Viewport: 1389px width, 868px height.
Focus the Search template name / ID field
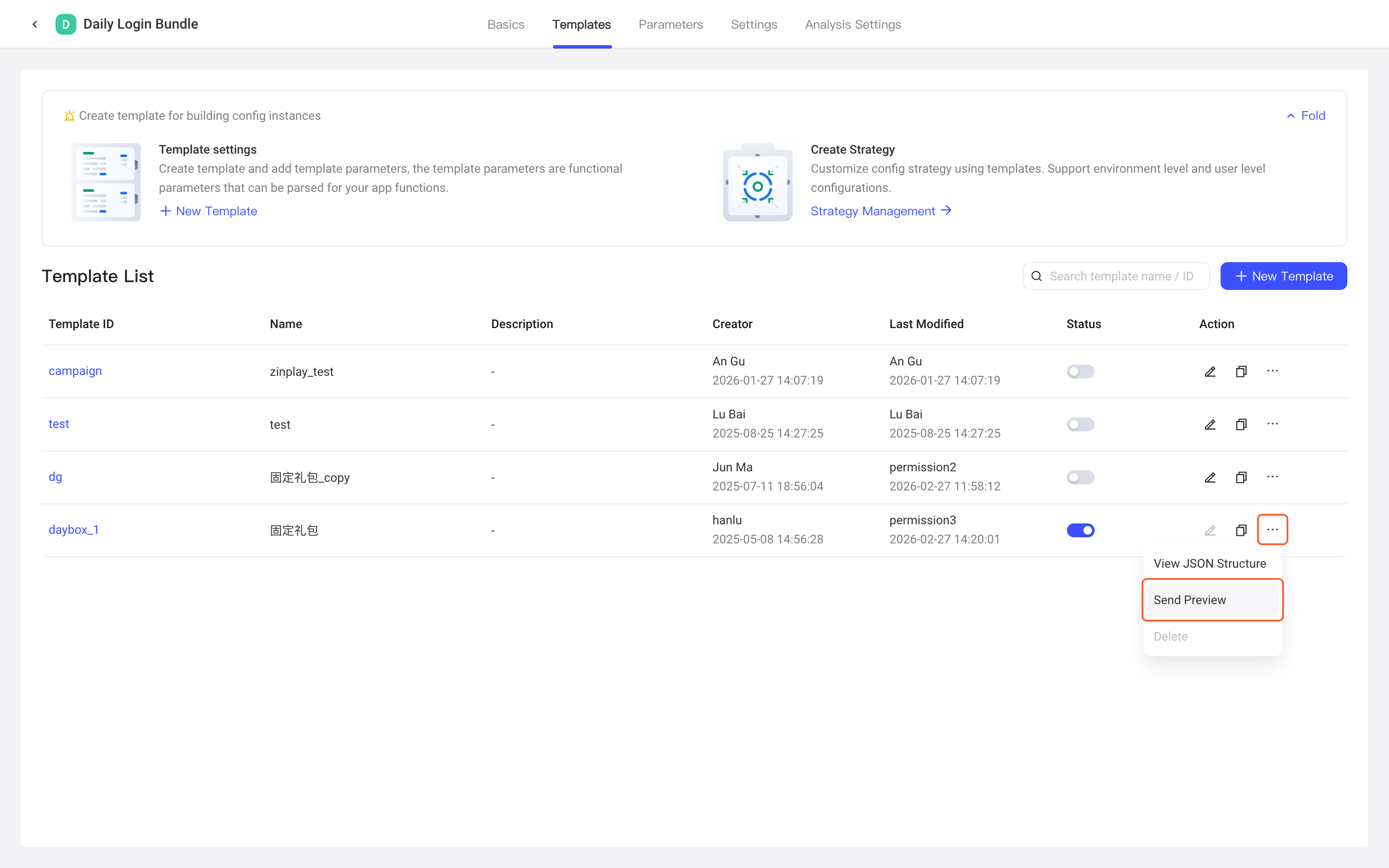click(x=1116, y=276)
